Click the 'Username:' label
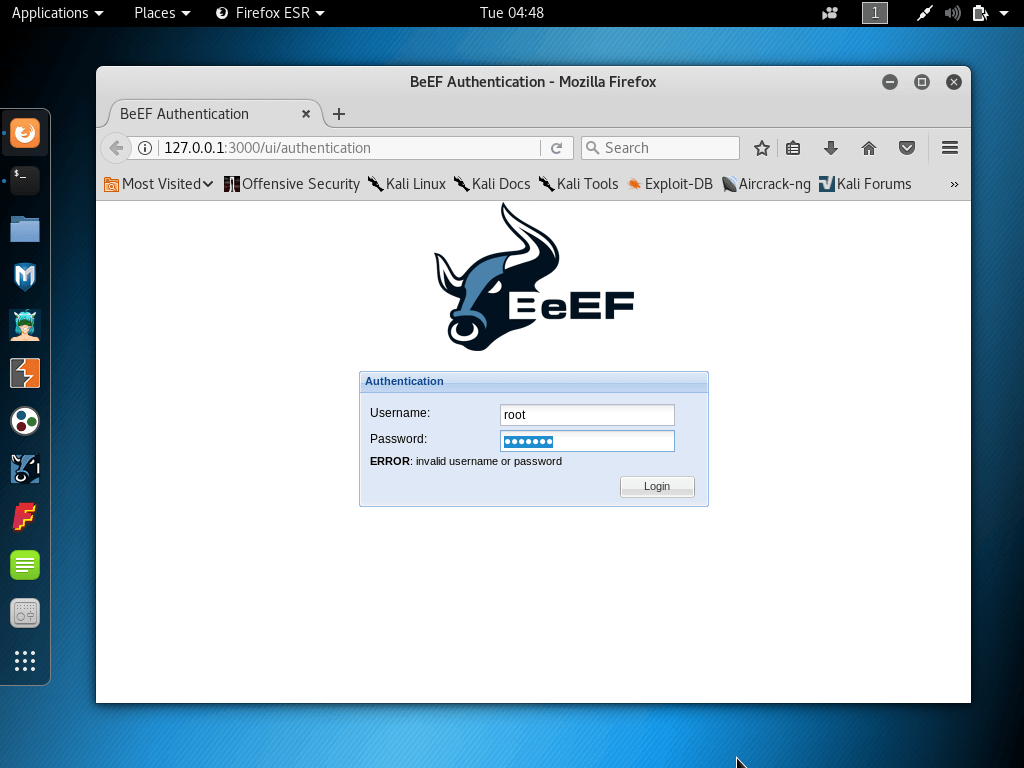1024x768 pixels. click(400, 413)
